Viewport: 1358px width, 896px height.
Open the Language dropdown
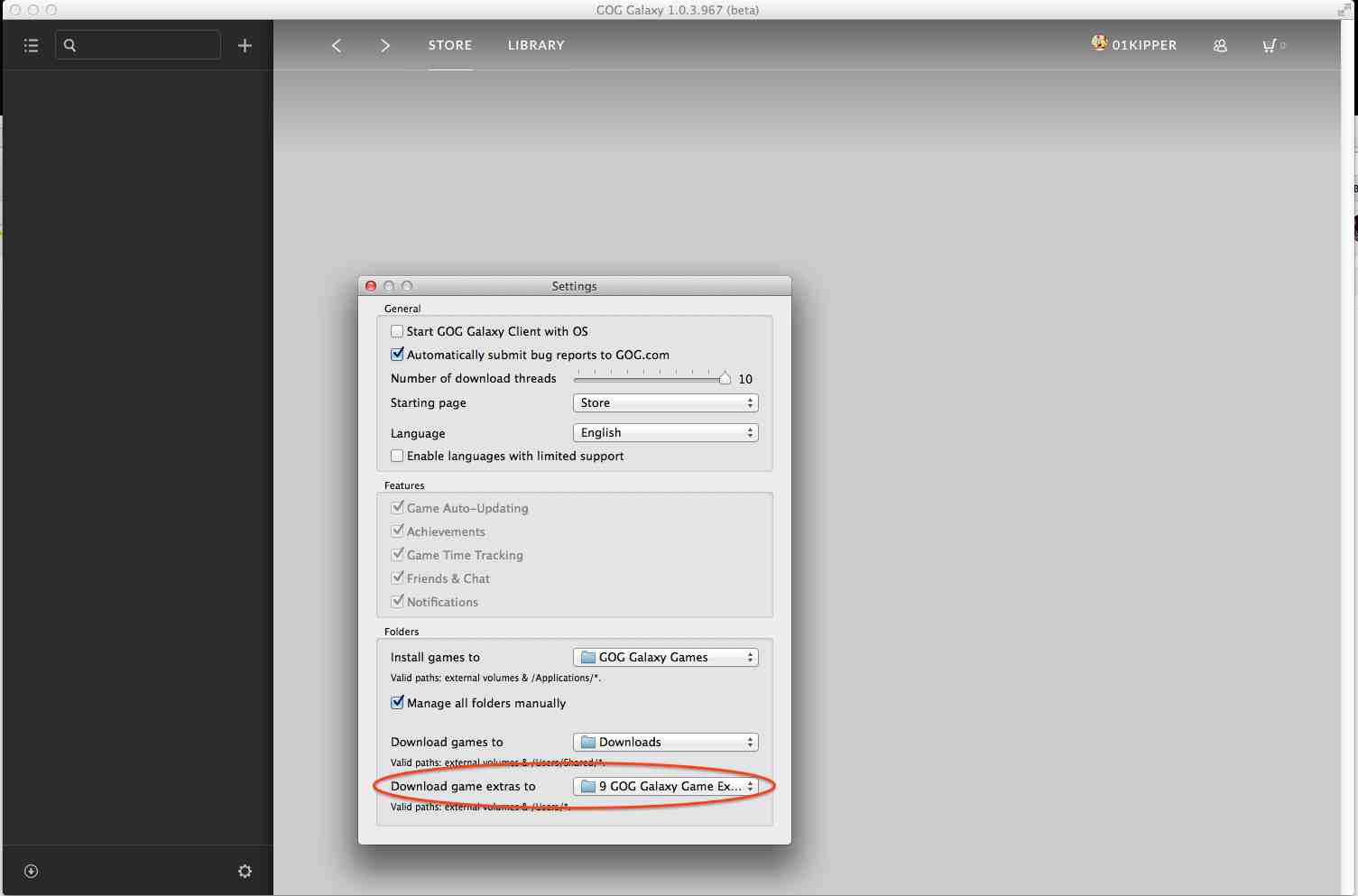click(x=666, y=432)
